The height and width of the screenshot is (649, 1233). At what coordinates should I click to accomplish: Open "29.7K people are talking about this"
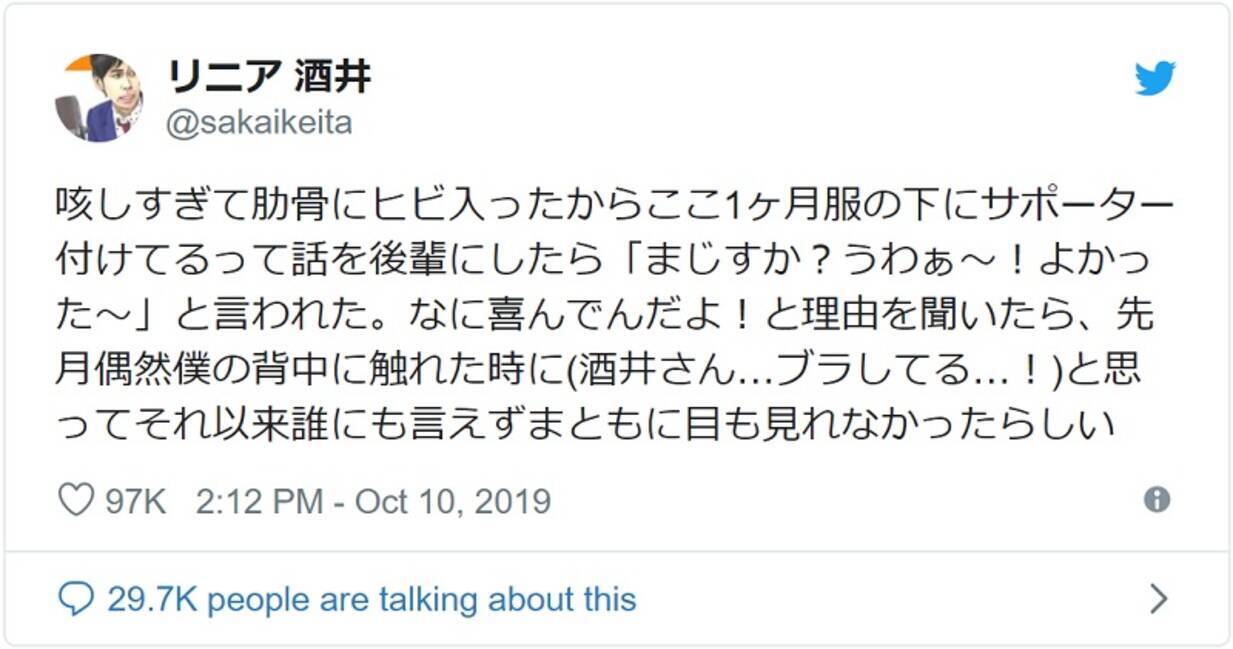click(x=371, y=599)
